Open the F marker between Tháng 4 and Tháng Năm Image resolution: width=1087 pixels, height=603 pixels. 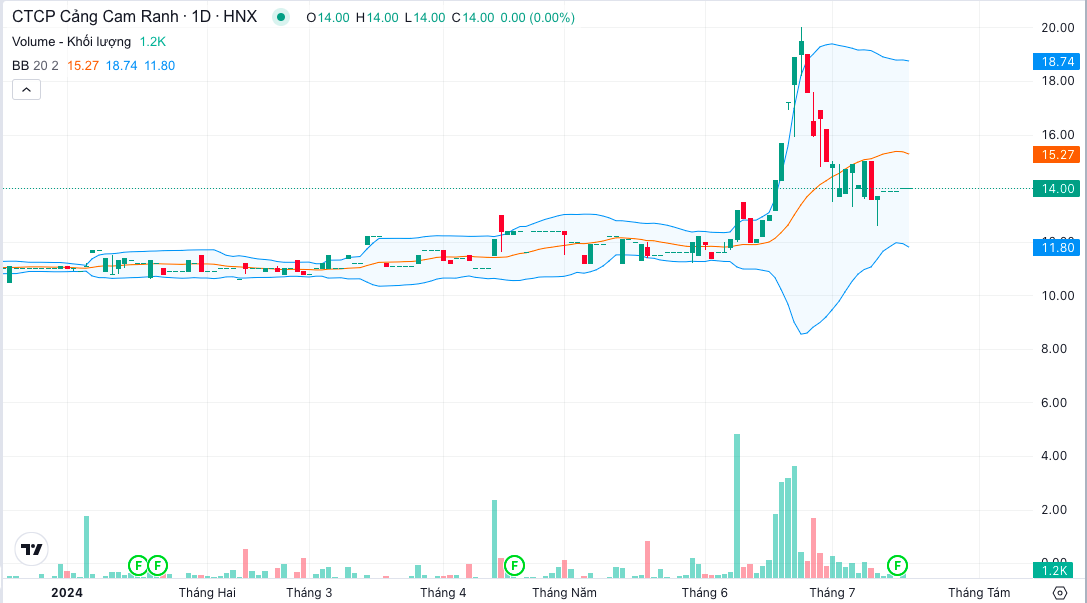pyautogui.click(x=514, y=566)
